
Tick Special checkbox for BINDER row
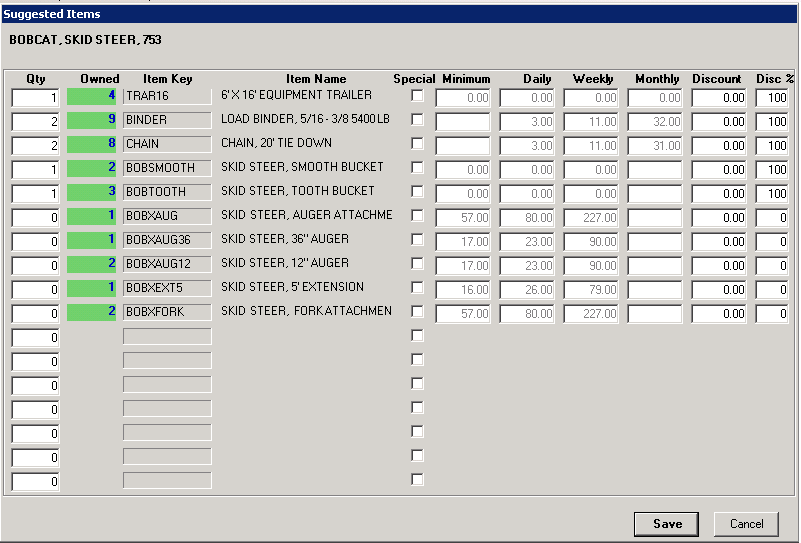coord(417,120)
